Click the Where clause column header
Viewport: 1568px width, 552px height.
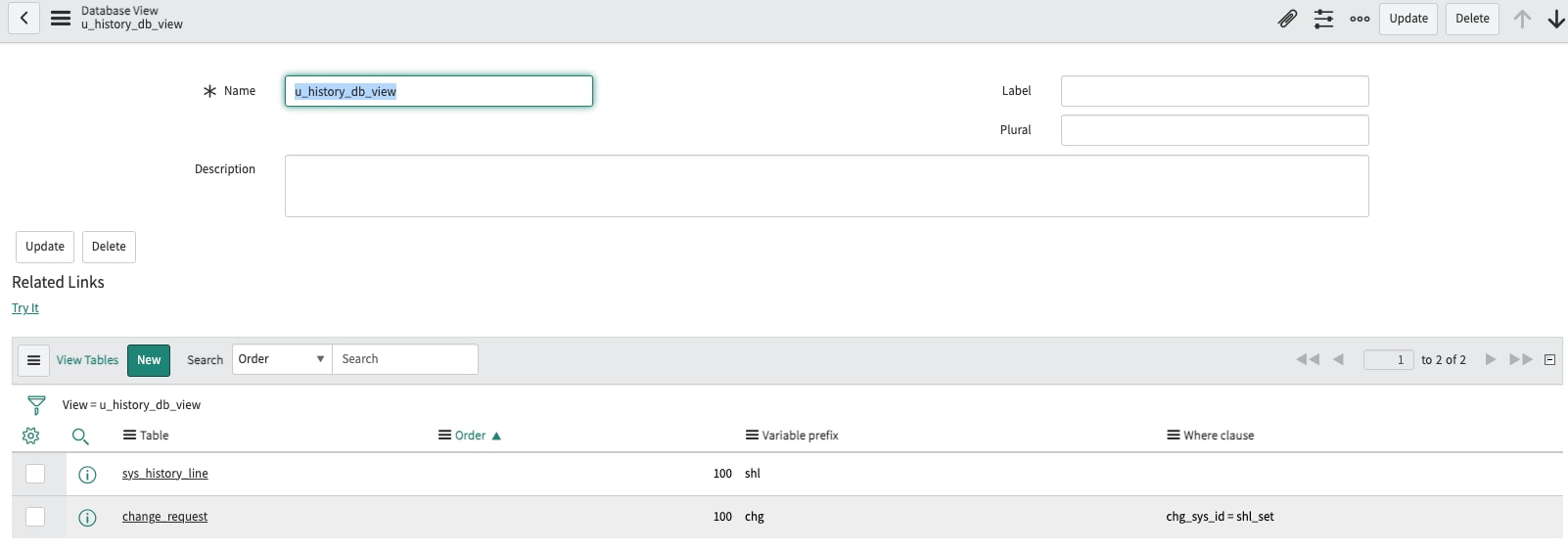(x=1219, y=436)
